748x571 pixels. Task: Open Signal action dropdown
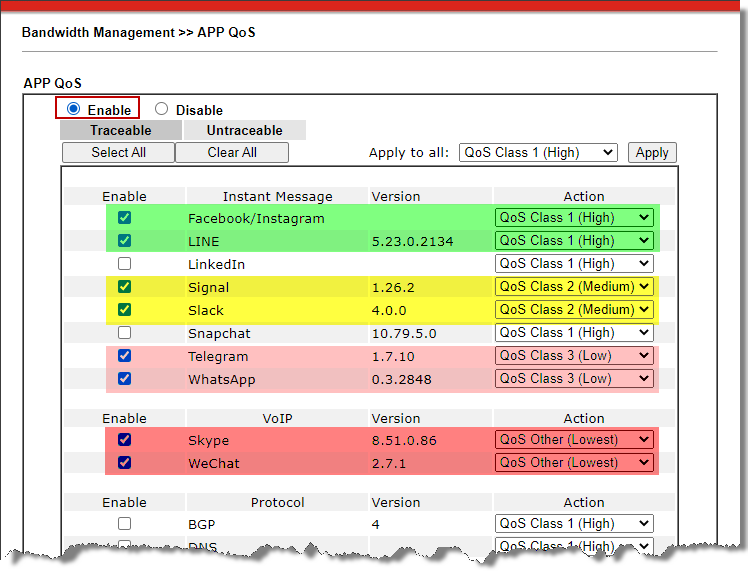[x=574, y=286]
